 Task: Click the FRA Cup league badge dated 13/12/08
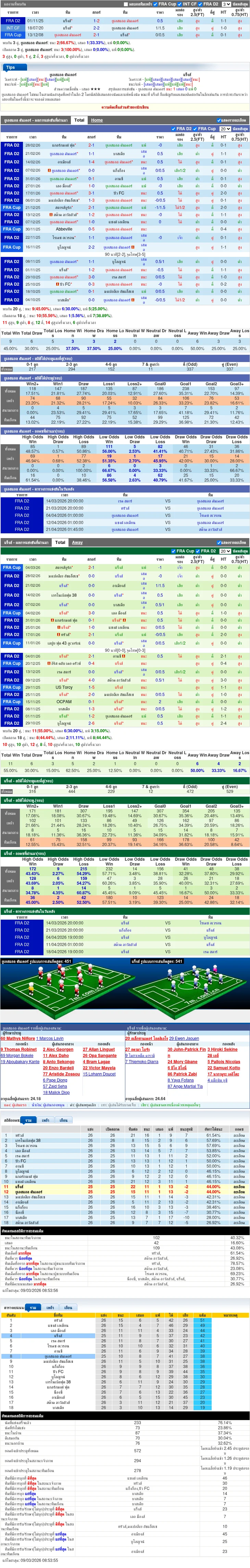click(12, 35)
